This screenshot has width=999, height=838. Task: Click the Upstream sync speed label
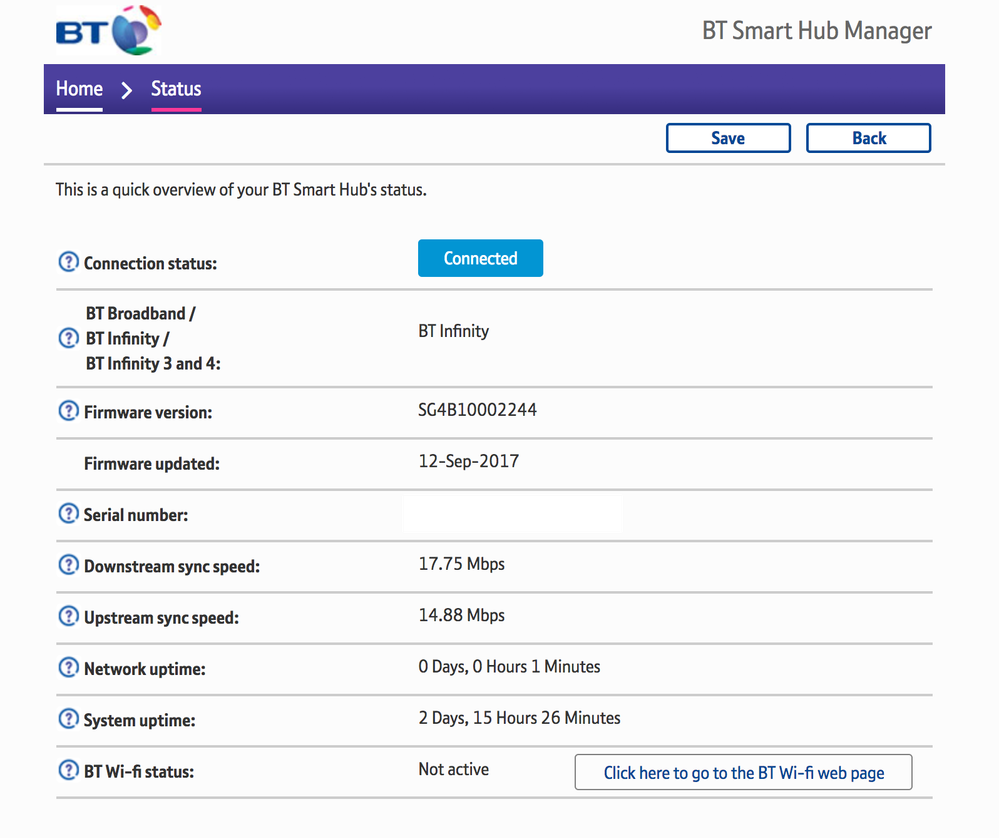coord(161,618)
